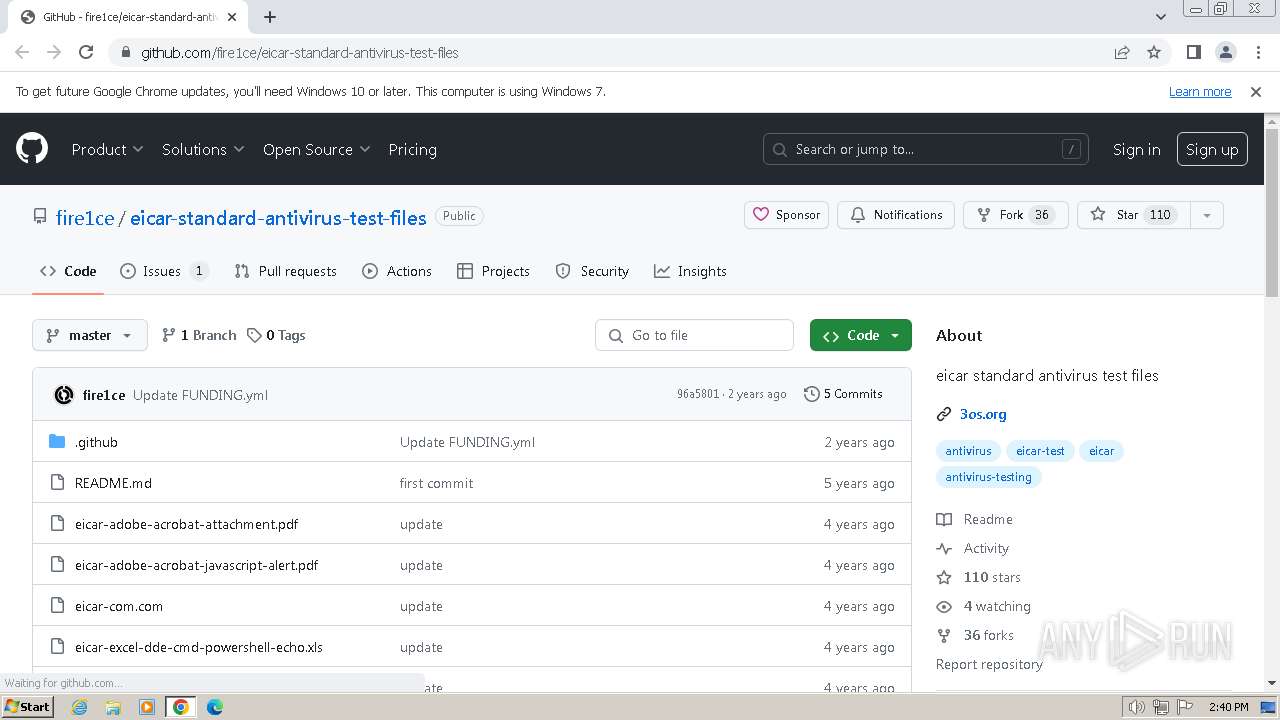Click Learn more link in update bar
Image resolution: width=1280 pixels, height=720 pixels.
click(1200, 91)
